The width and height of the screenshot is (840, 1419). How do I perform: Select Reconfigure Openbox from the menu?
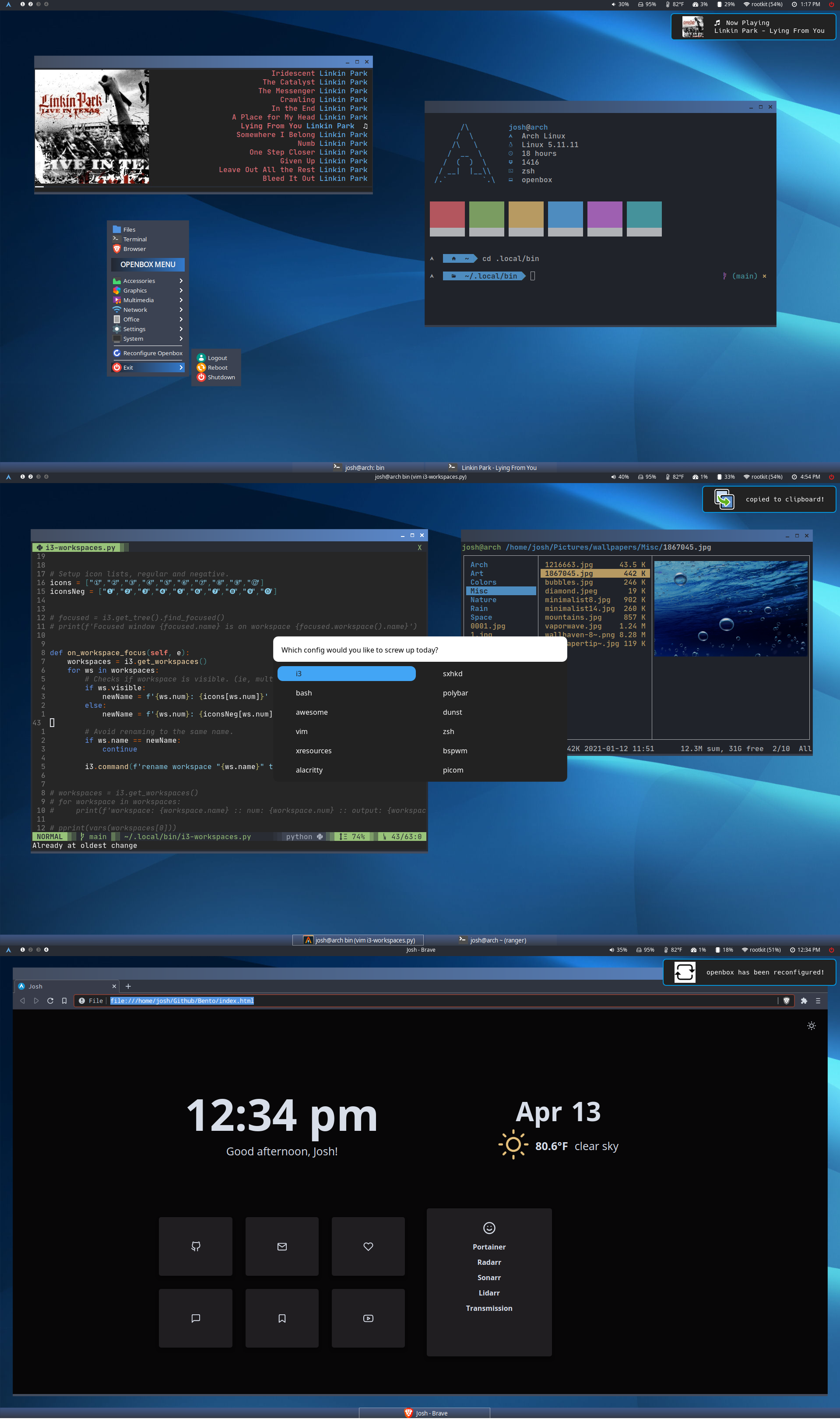pos(153,353)
